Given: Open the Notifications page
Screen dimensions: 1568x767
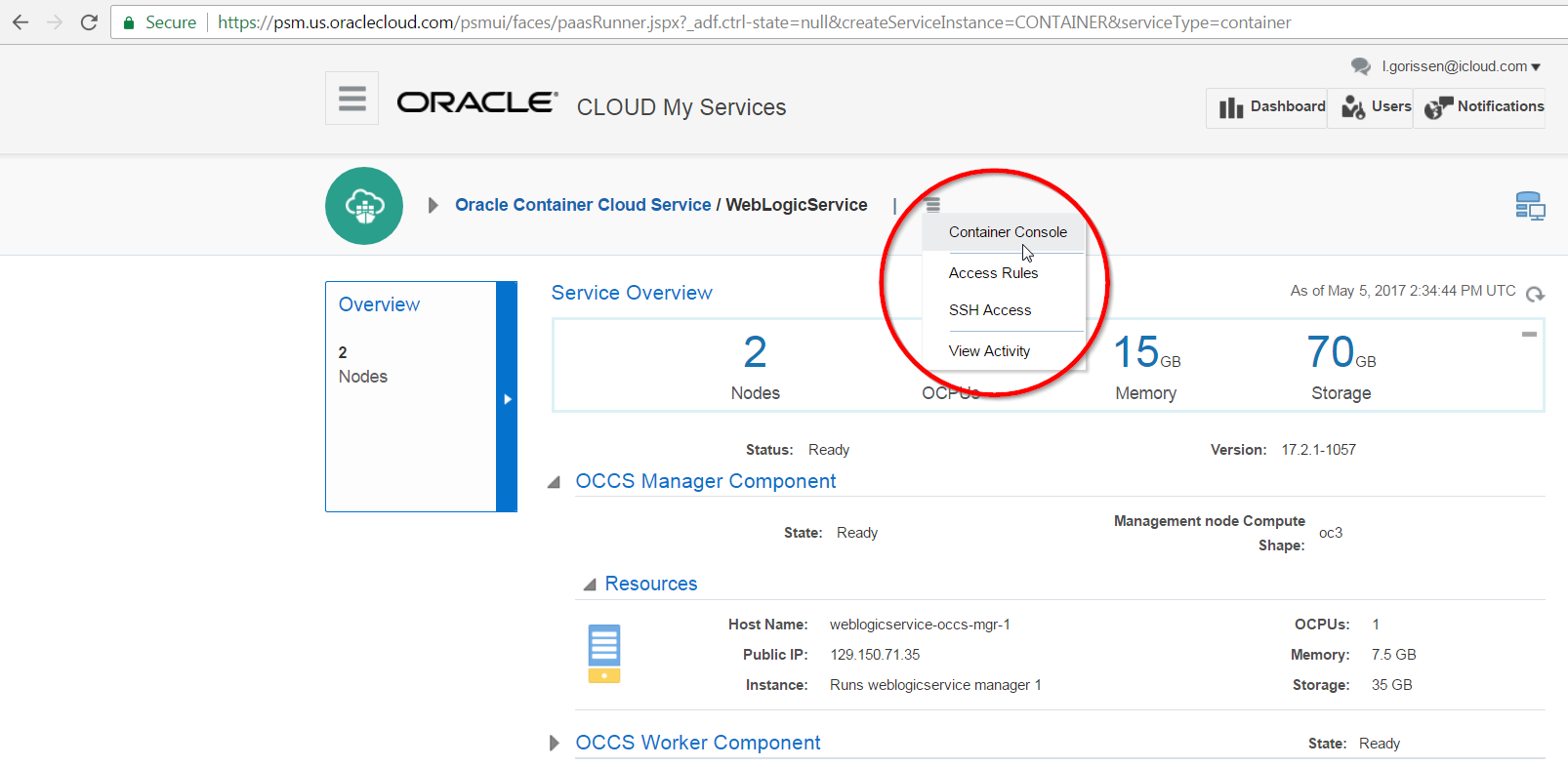Looking at the screenshot, I should [x=1484, y=106].
